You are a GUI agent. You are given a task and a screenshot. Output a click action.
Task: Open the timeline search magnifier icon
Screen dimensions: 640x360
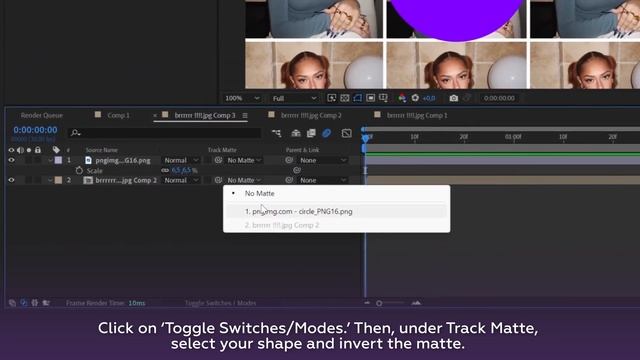(x=76, y=133)
